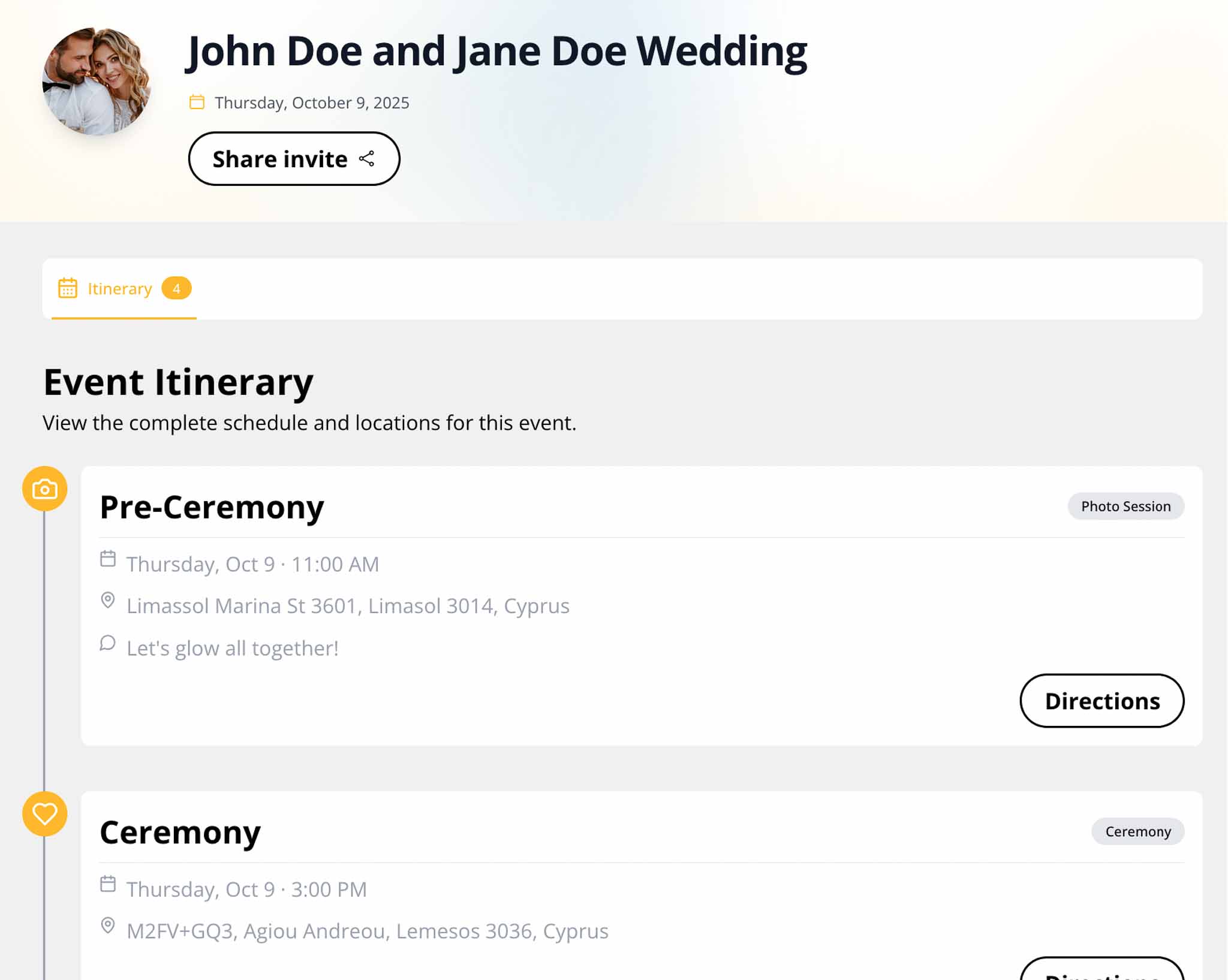Open the Itinerary tab
Image resolution: width=1228 pixels, height=980 pixels.
(119, 289)
